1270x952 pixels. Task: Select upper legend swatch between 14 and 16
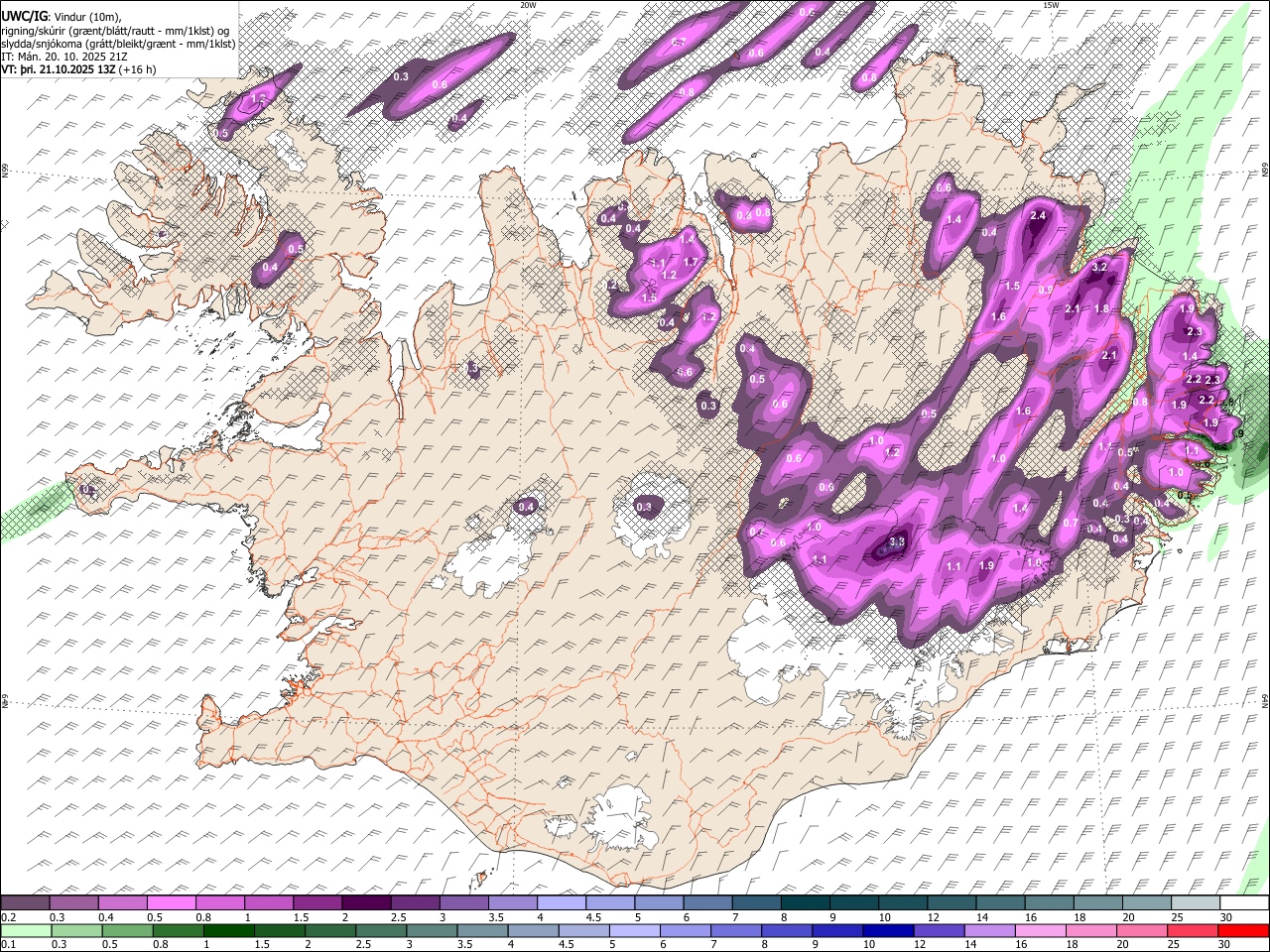(x=1000, y=902)
